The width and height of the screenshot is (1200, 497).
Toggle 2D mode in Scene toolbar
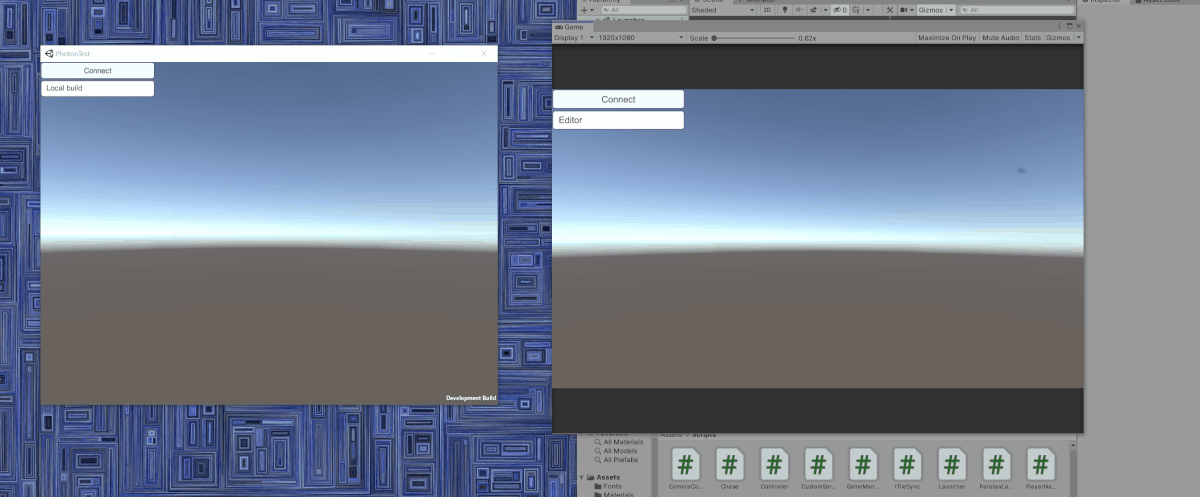[x=767, y=10]
